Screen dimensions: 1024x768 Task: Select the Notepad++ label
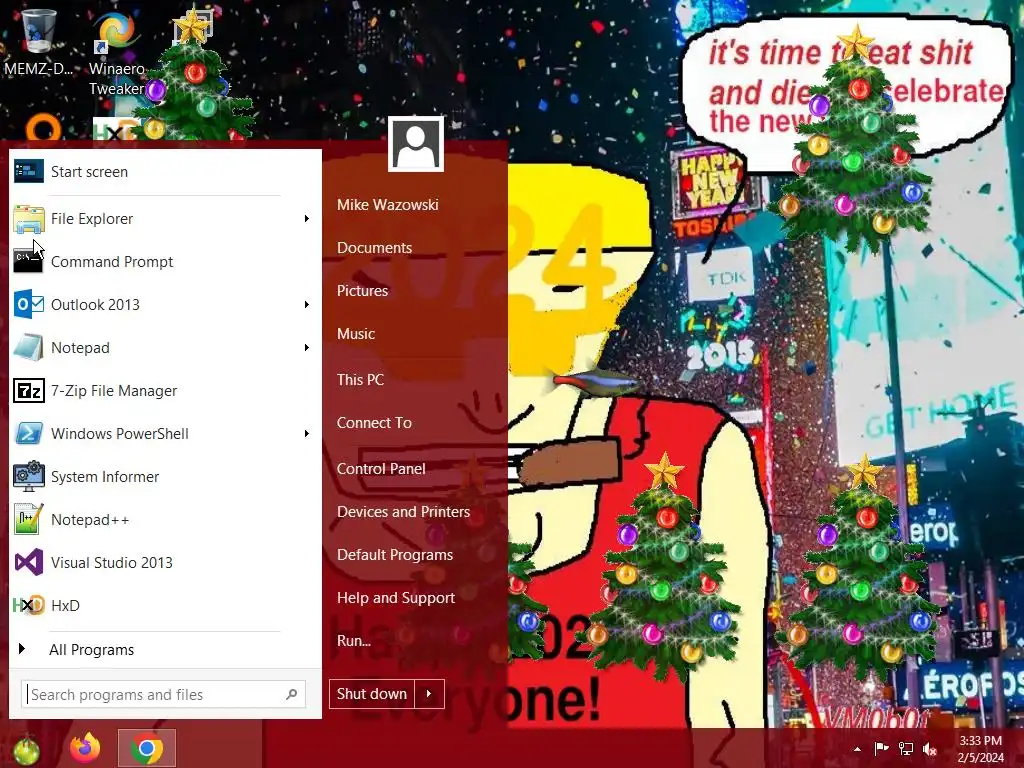pos(90,520)
